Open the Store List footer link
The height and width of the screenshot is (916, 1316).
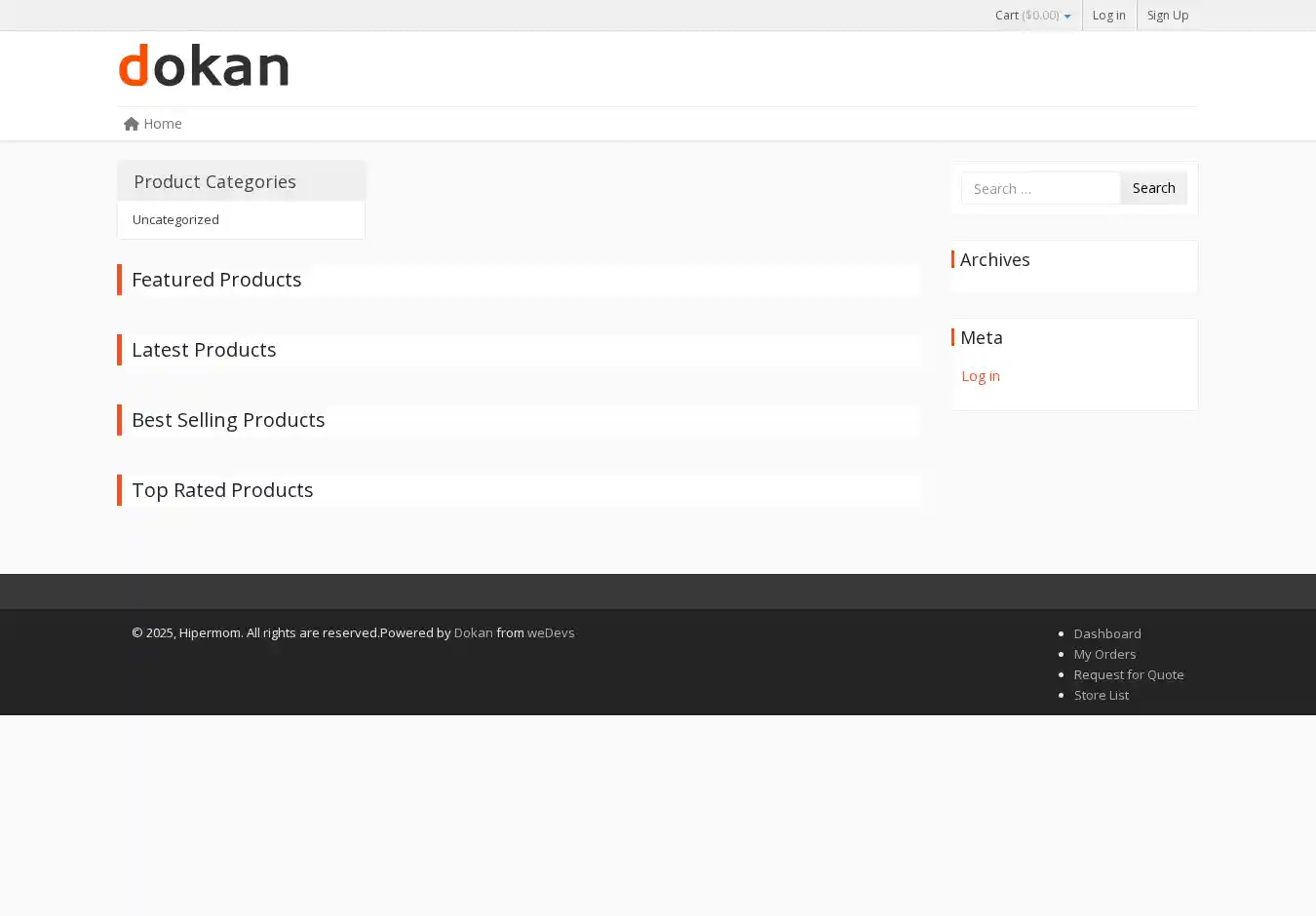point(1101,696)
